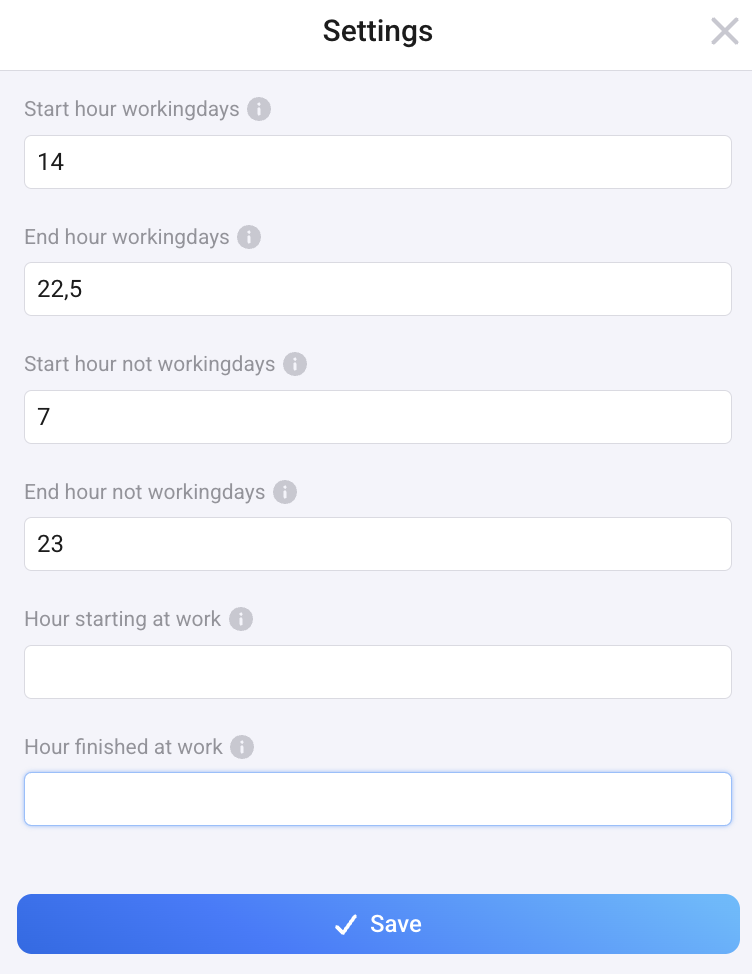Viewport: 752px width, 974px height.
Task: Click the empty Hour finished at work input
Action: coord(378,799)
